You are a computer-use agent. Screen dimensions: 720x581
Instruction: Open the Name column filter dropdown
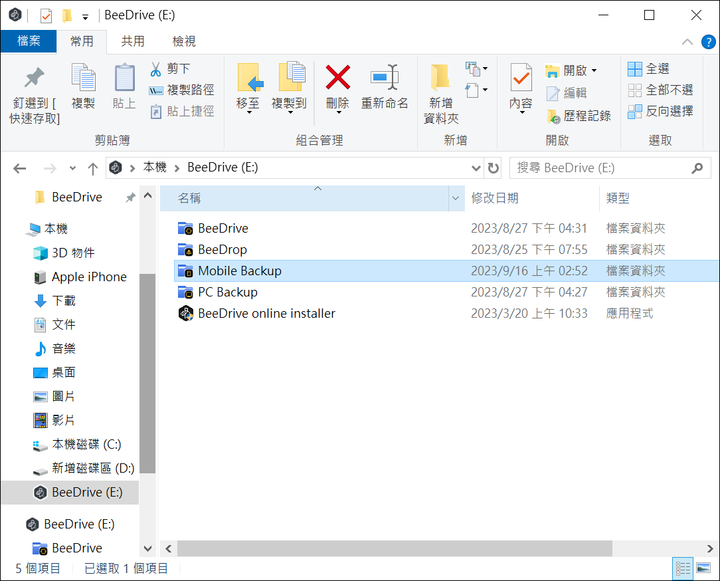[x=456, y=198]
